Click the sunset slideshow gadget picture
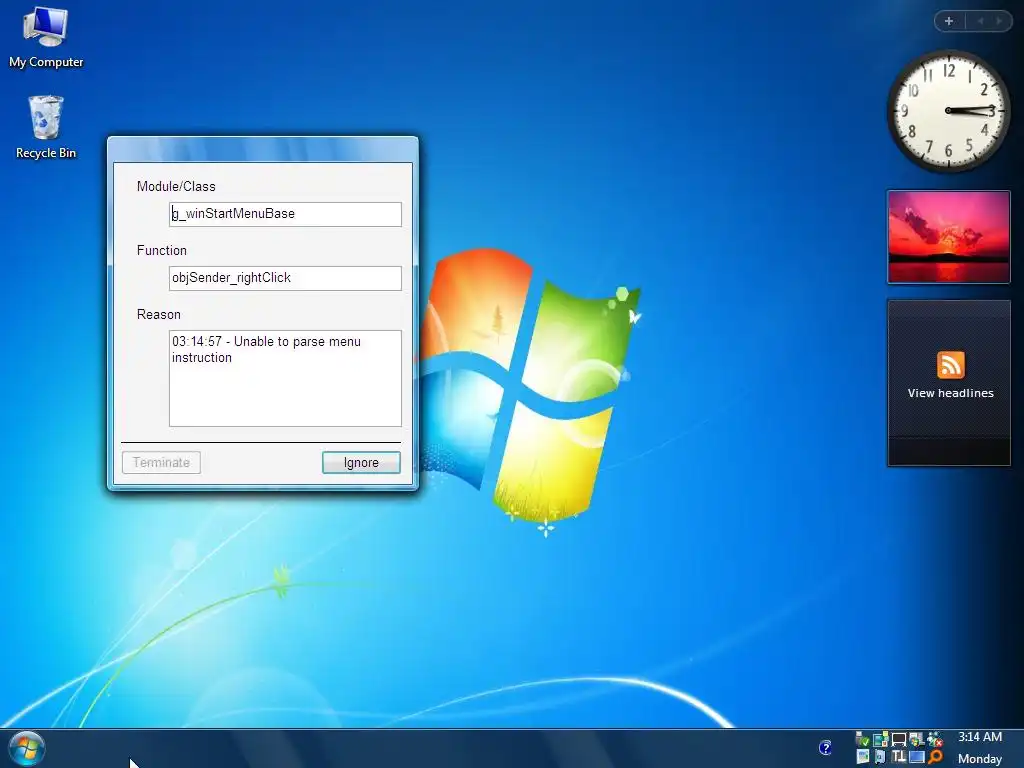This screenshot has width=1024, height=768. click(x=949, y=237)
